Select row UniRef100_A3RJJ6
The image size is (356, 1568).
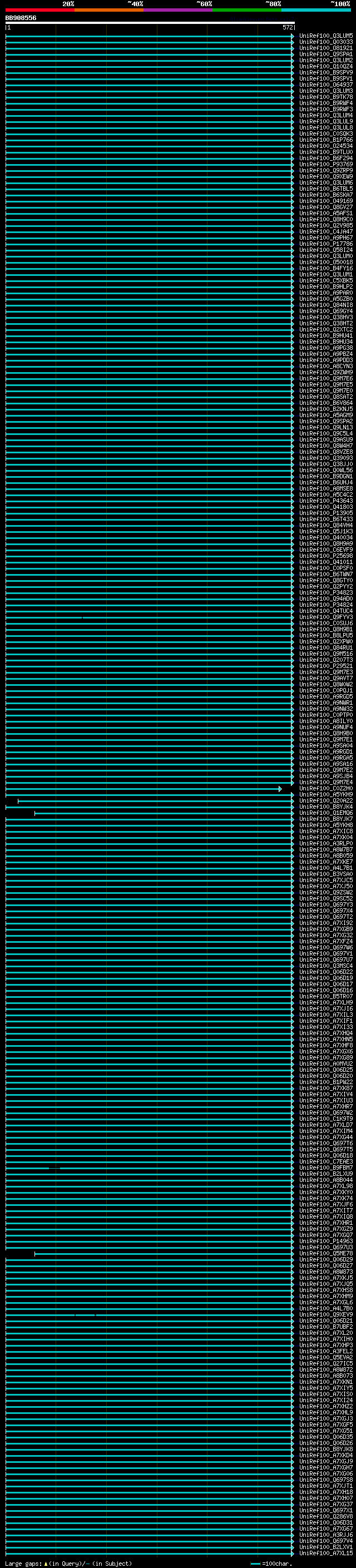(x=326, y=1535)
